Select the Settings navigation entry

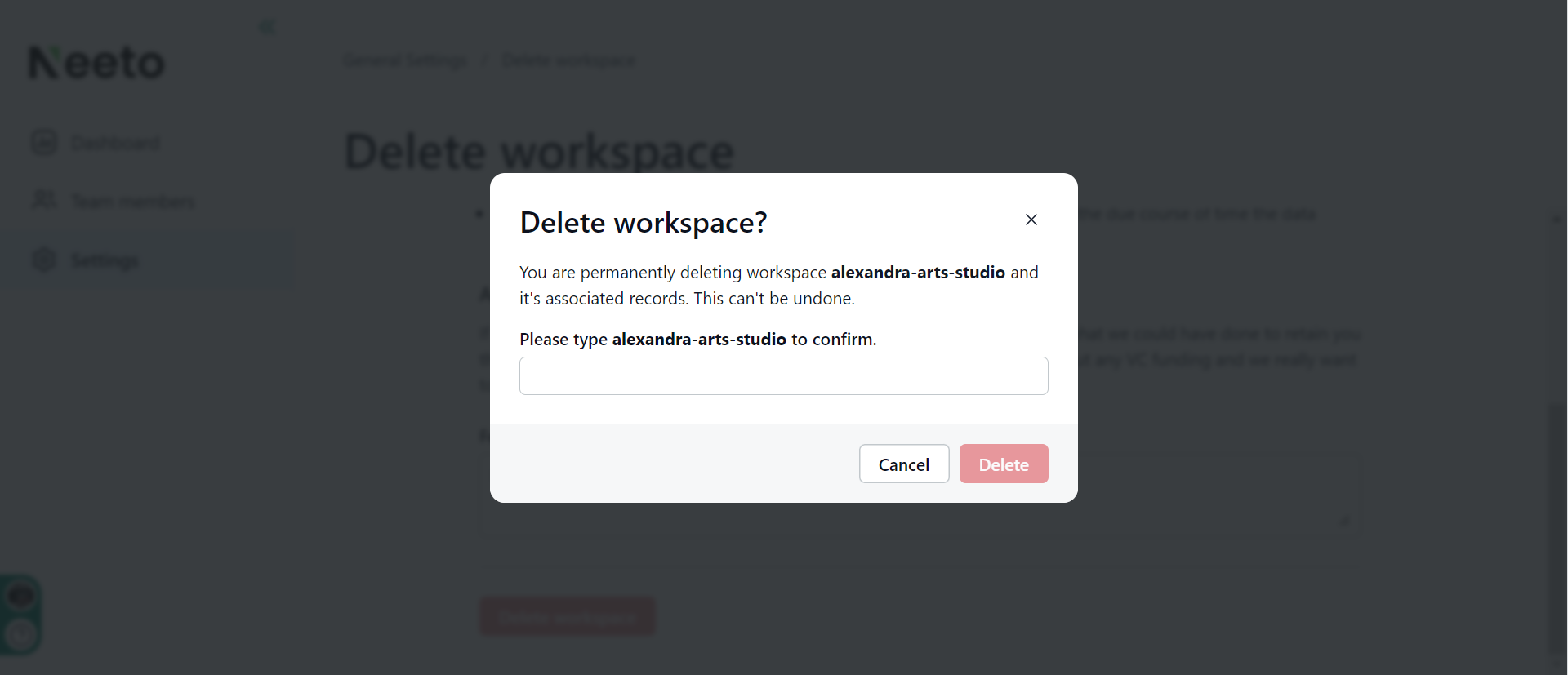[105, 260]
